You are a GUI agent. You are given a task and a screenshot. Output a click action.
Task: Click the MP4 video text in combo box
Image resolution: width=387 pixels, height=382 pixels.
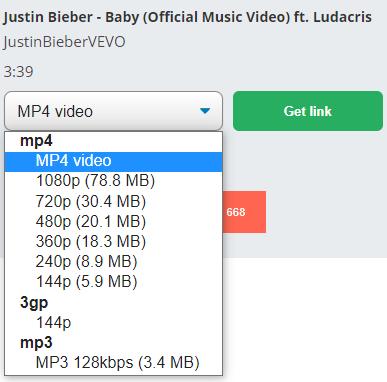[55, 111]
